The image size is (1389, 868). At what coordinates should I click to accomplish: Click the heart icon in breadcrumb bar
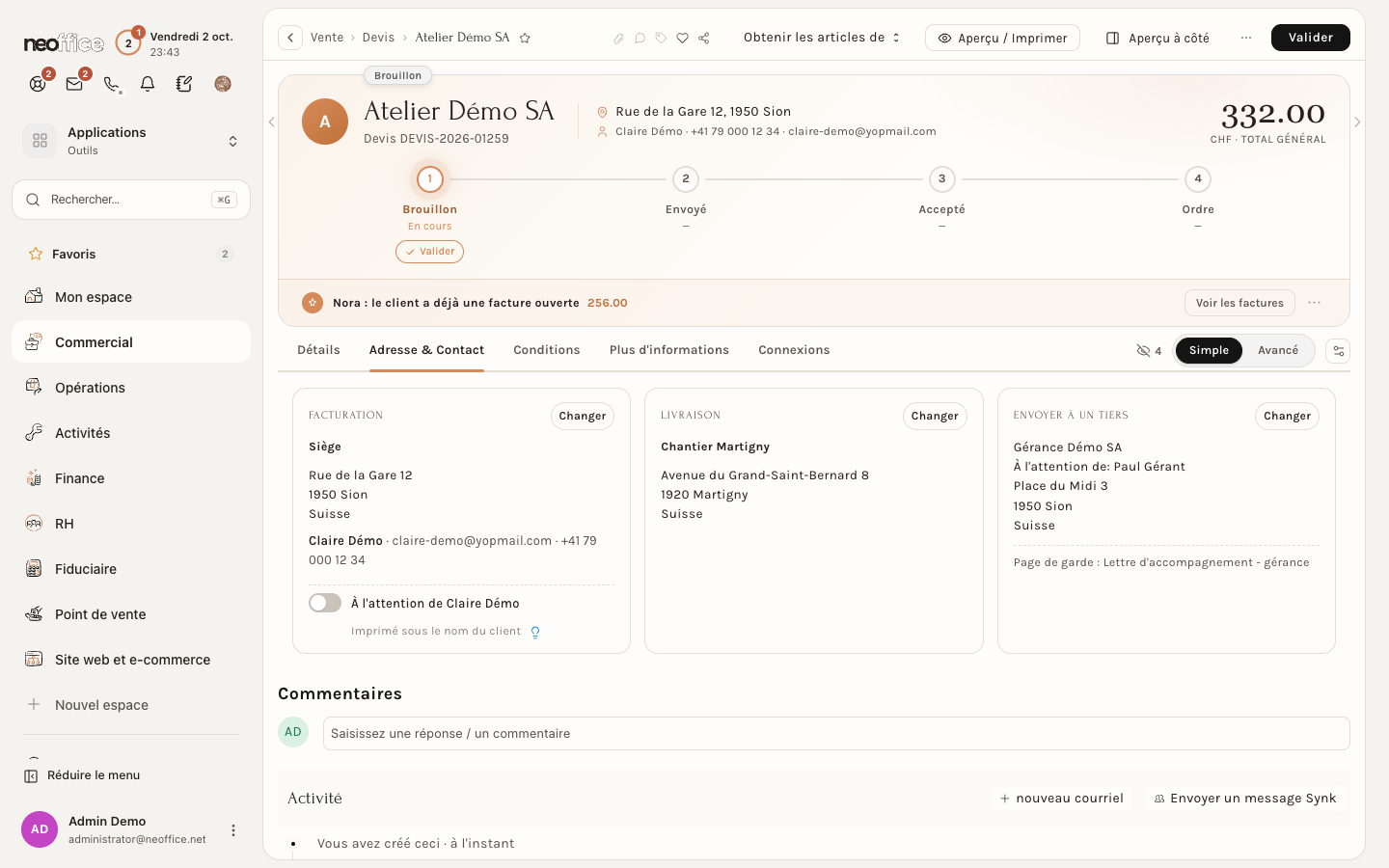pyautogui.click(x=682, y=38)
